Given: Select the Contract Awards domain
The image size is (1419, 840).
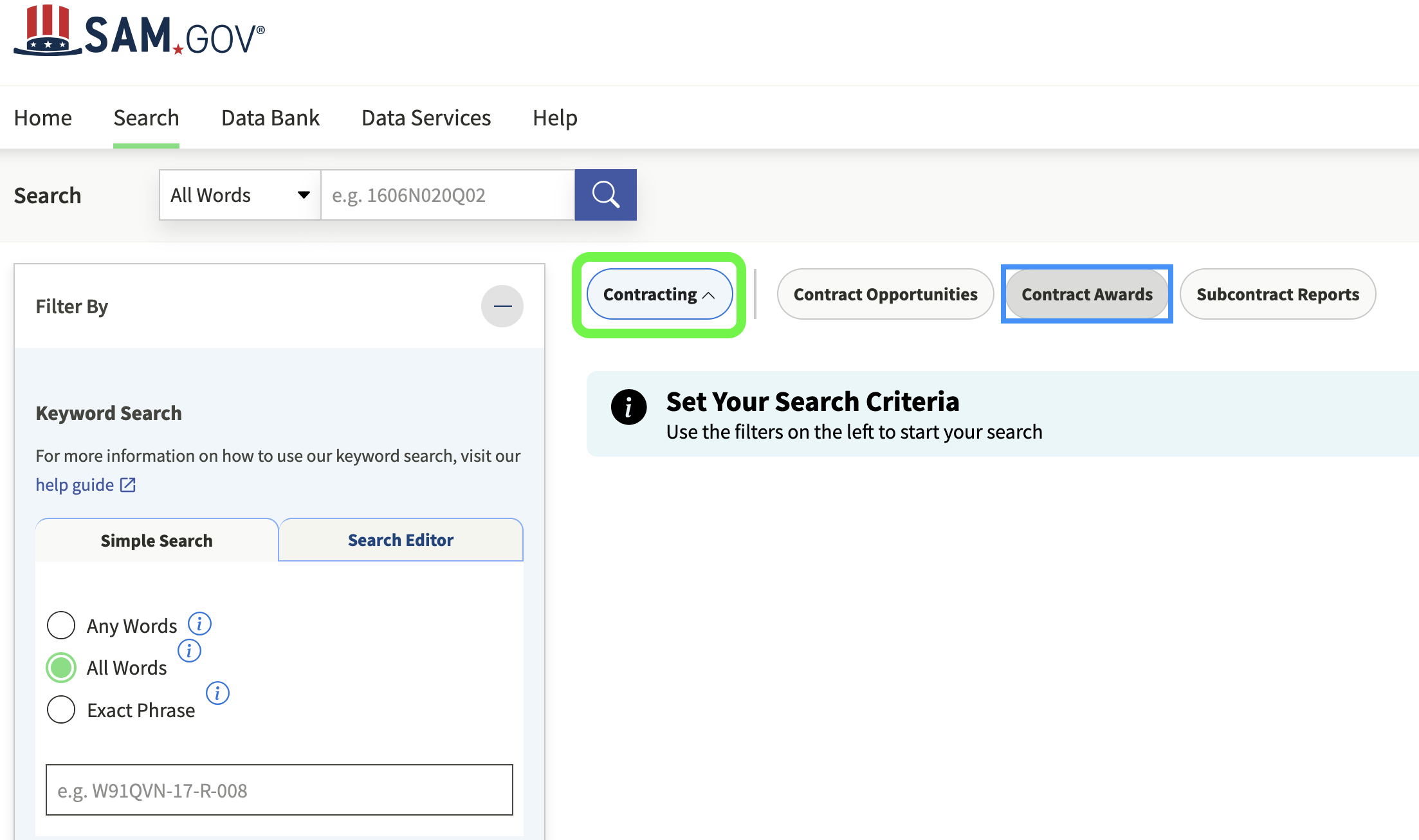Looking at the screenshot, I should (x=1086, y=294).
